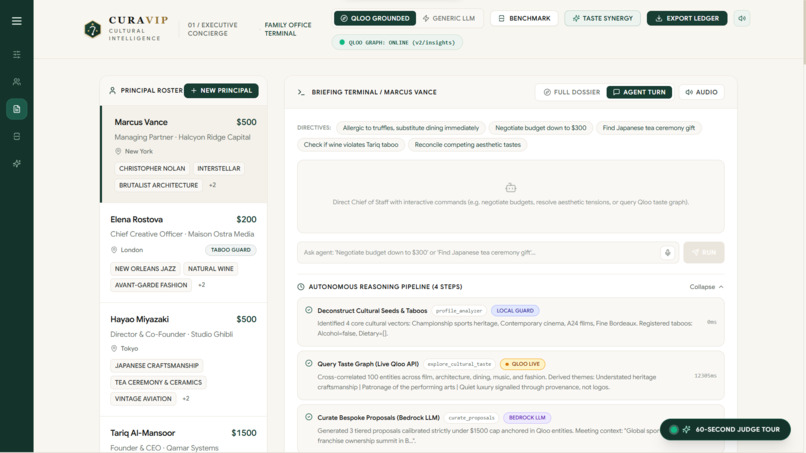Select the truffle allergy directive chip

click(411, 128)
